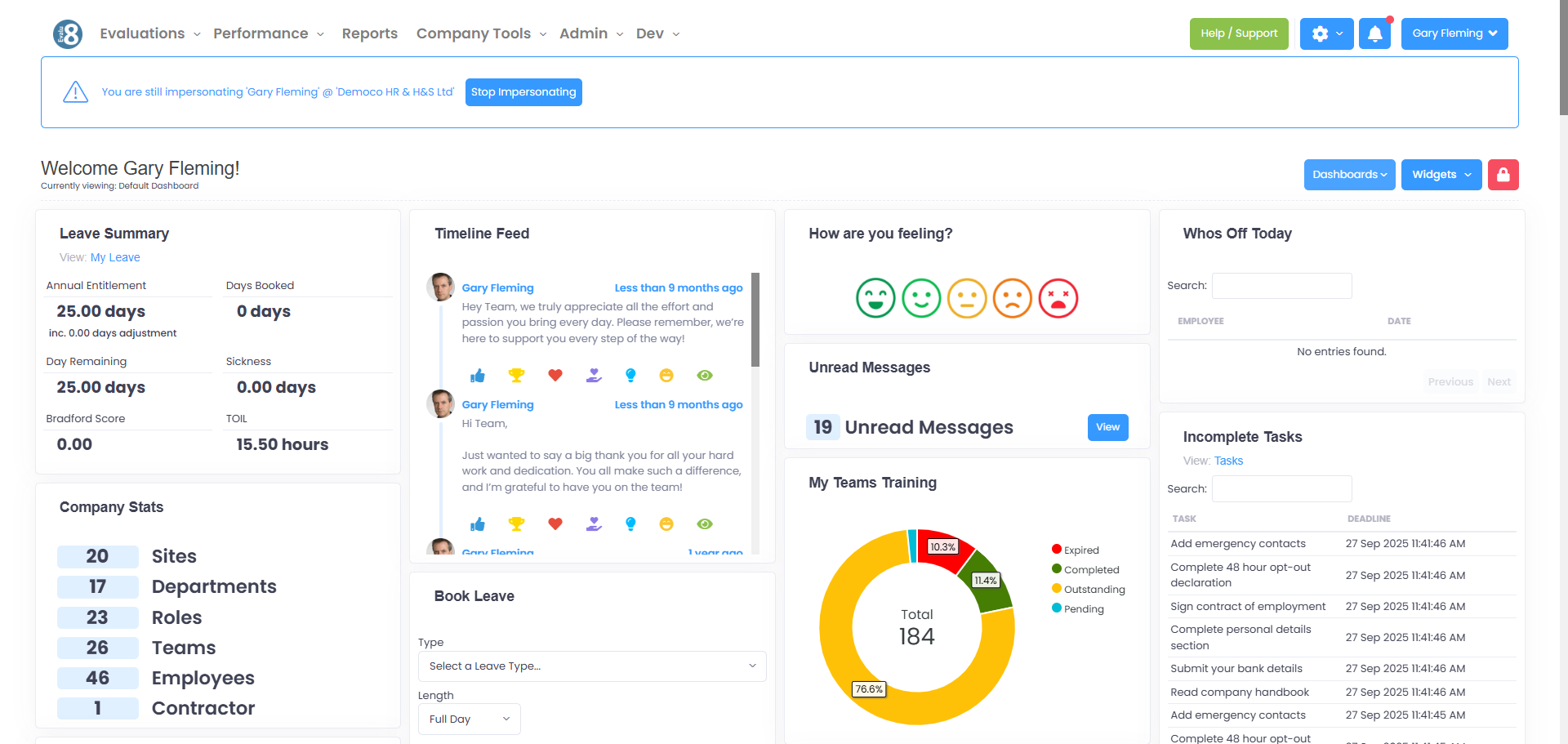The width and height of the screenshot is (1568, 744).
Task: Open the Dashboards dropdown
Action: [1349, 175]
